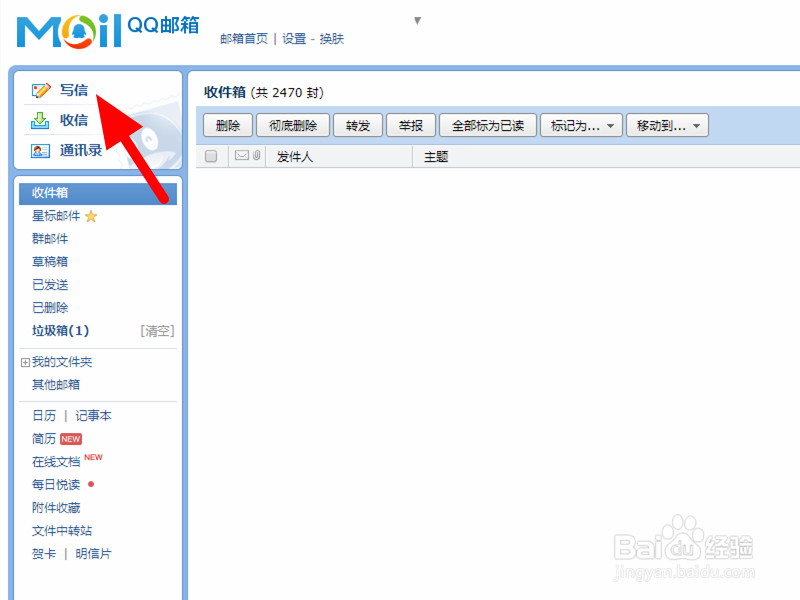Click the 收信 receive mail link
The height and width of the screenshot is (600, 800).
[74, 120]
